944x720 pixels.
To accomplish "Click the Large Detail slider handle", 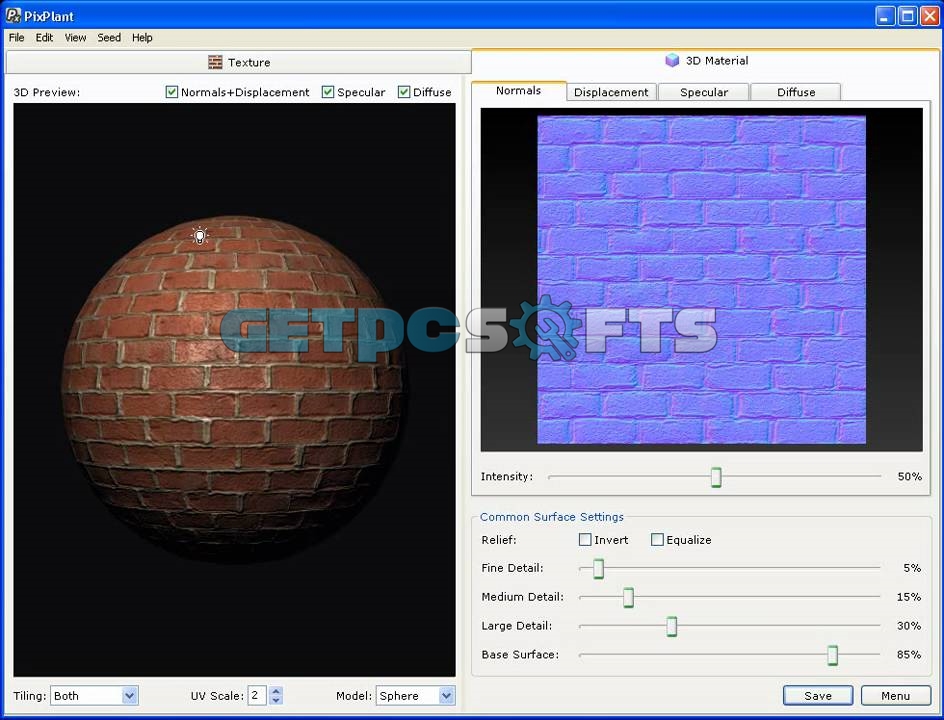I will [x=672, y=626].
